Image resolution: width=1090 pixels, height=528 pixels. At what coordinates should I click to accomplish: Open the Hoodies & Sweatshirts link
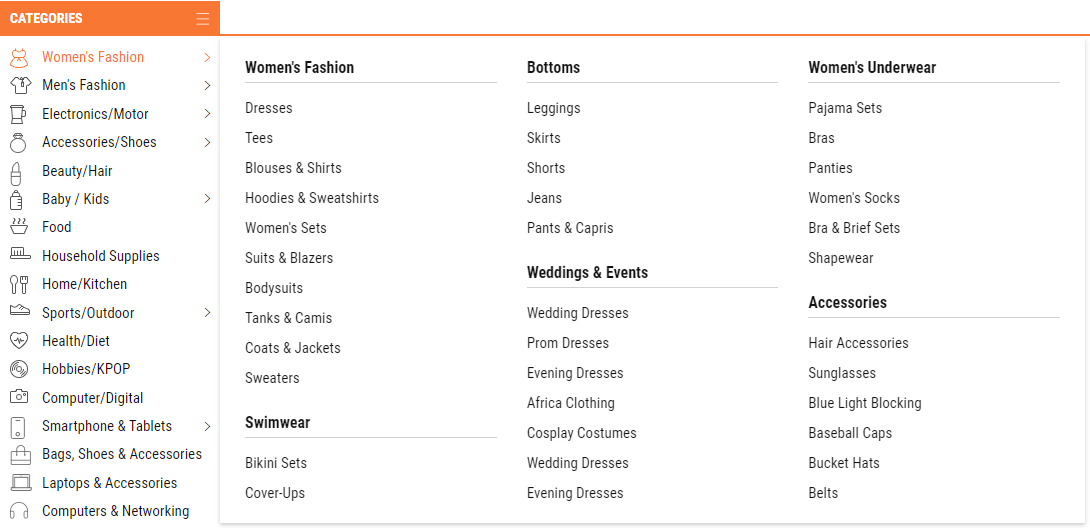pos(312,198)
